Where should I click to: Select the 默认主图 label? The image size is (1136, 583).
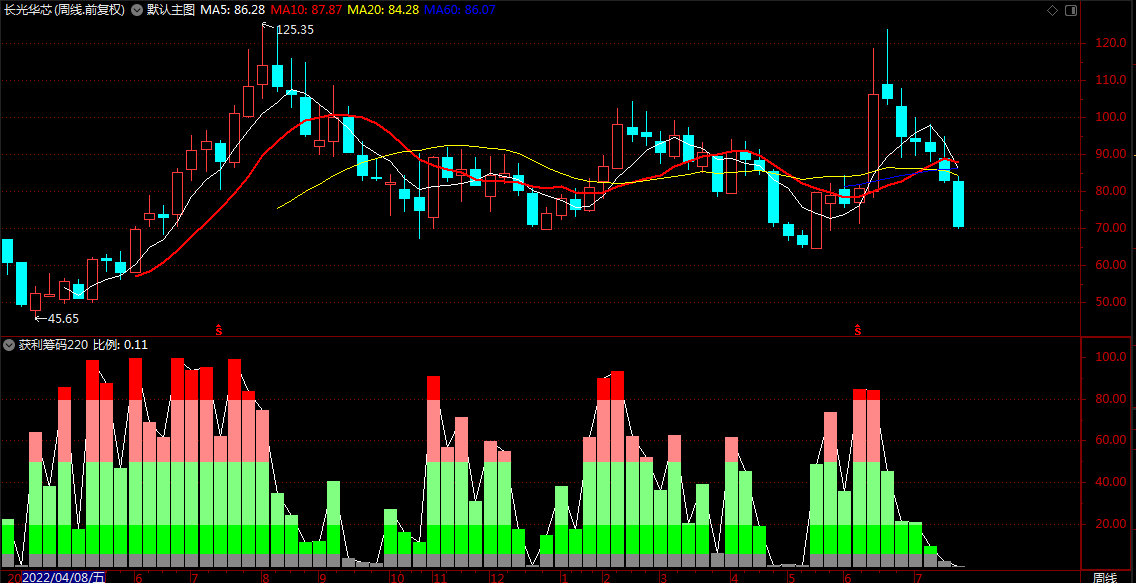point(170,10)
